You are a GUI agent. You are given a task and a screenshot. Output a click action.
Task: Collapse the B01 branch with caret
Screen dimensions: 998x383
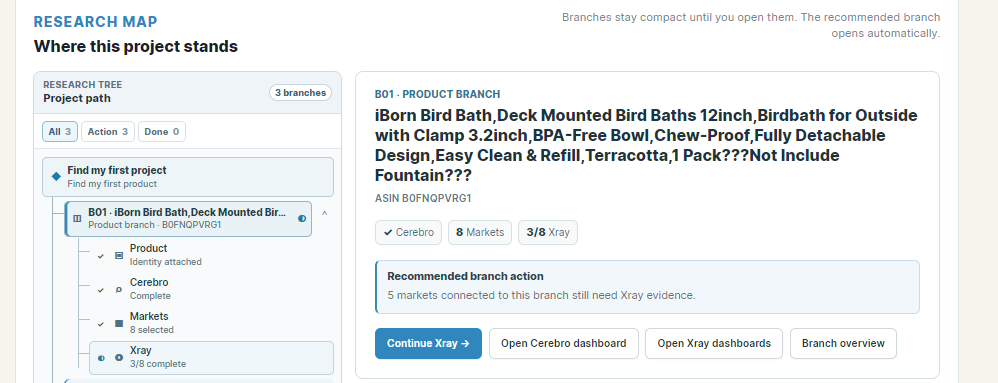(324, 214)
